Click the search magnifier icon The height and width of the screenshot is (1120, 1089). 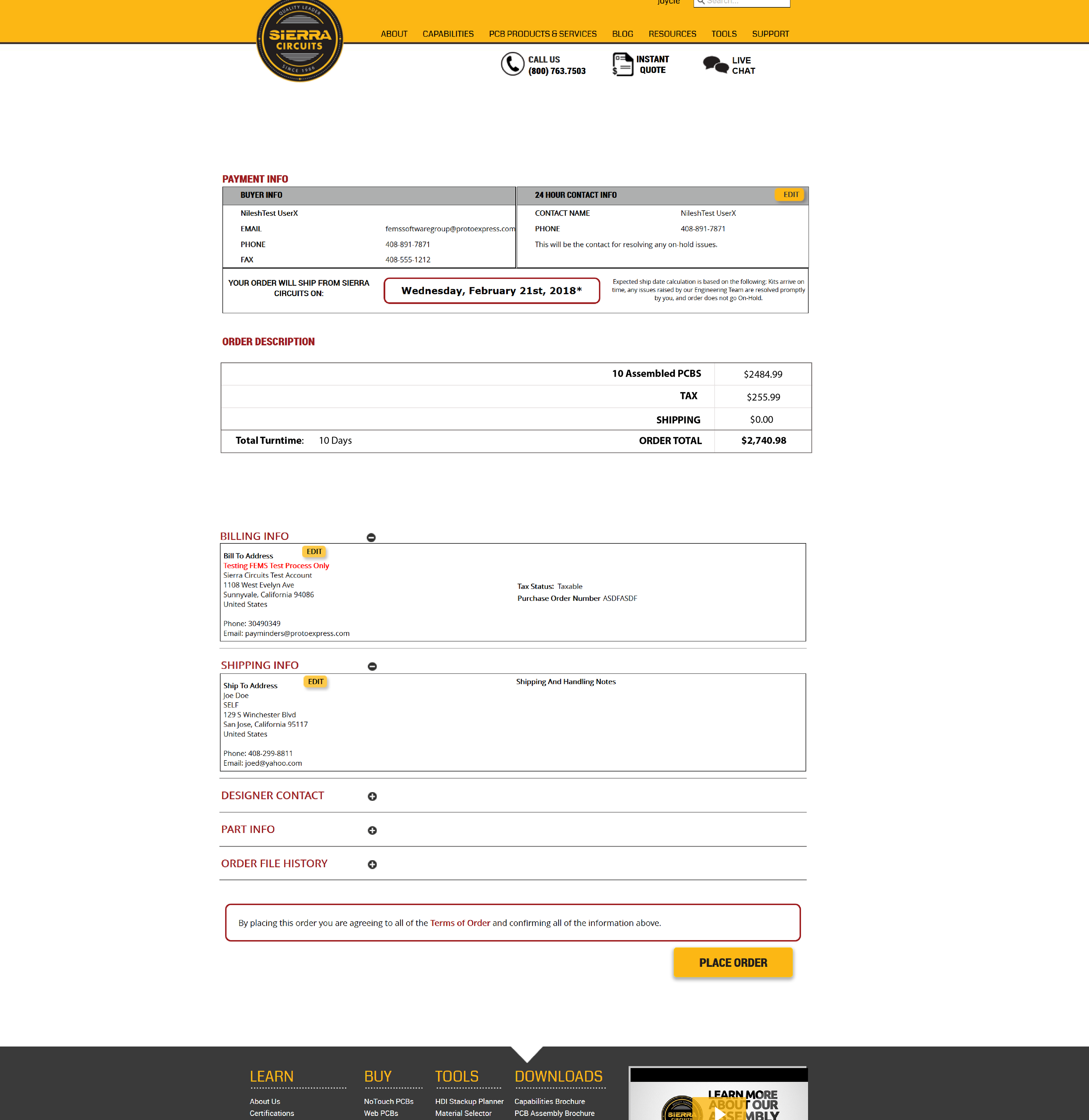point(701,2)
